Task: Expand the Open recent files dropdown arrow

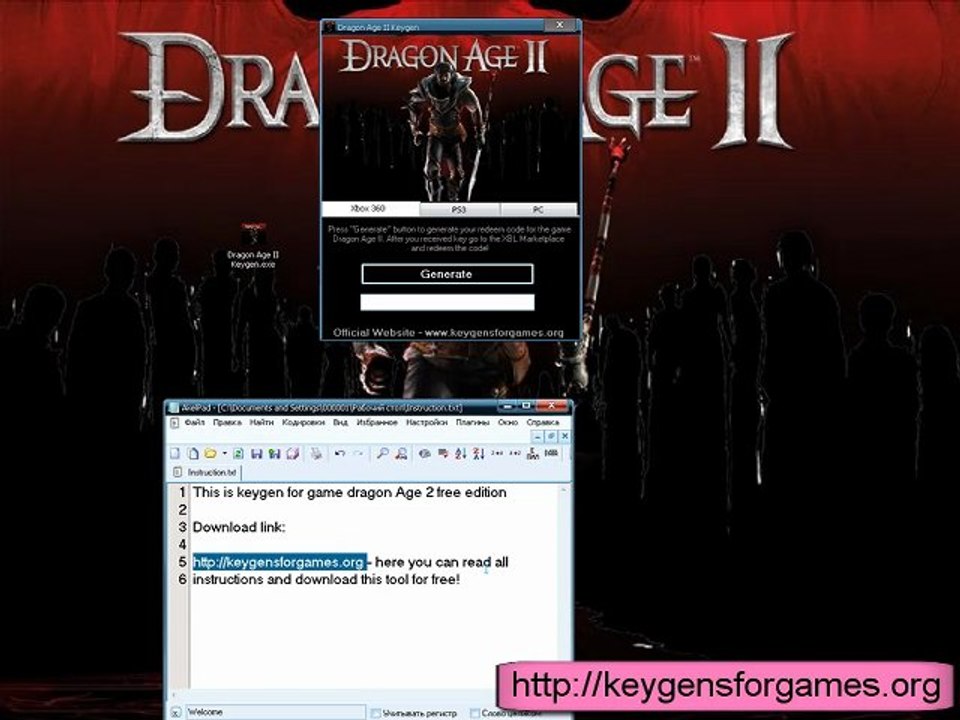Action: (x=225, y=454)
